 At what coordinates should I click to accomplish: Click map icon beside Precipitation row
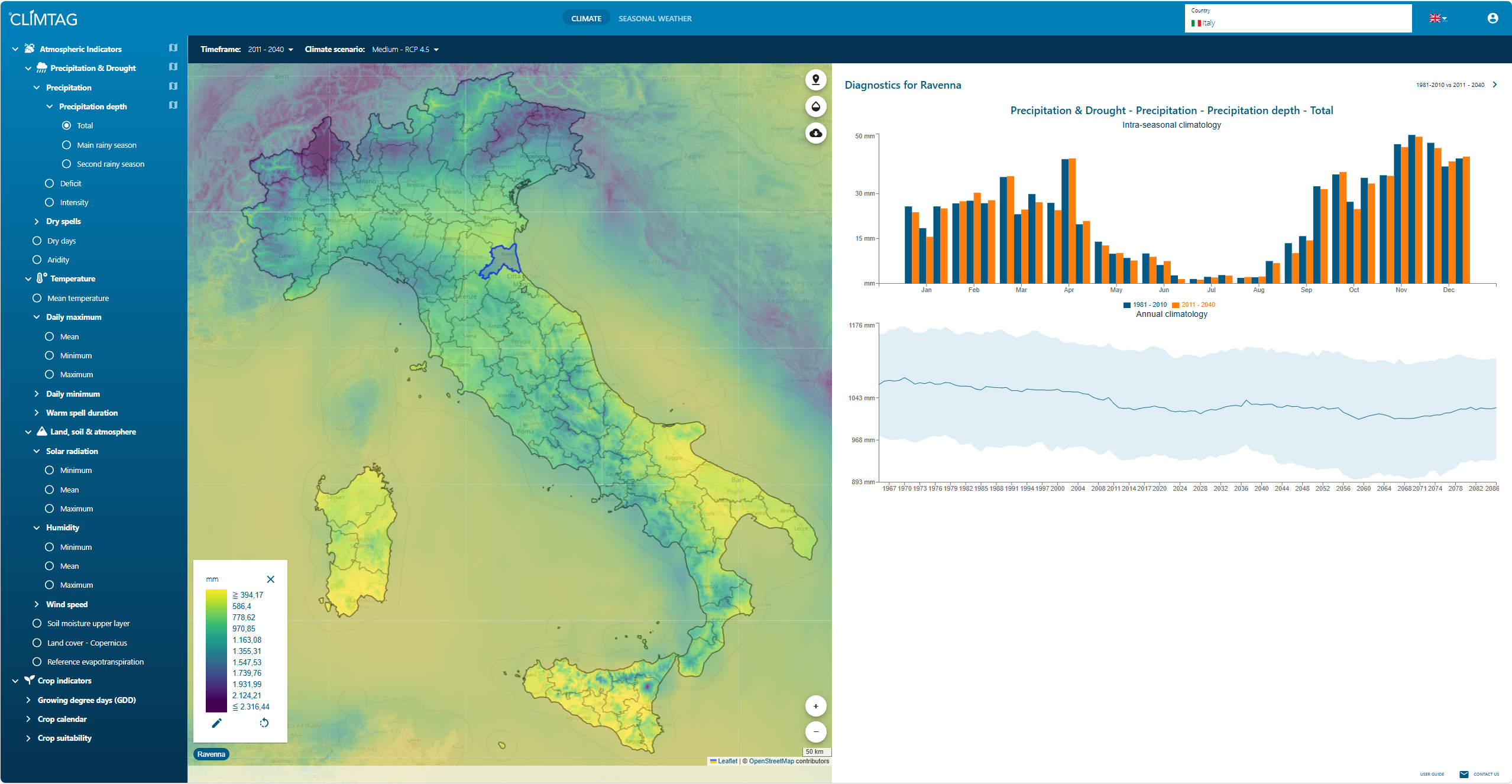click(173, 86)
